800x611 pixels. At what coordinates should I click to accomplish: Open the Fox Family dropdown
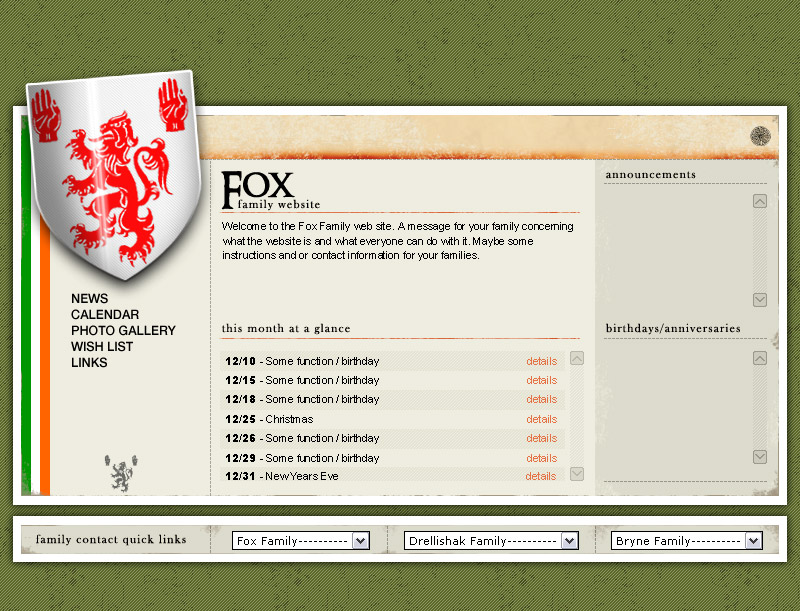(x=301, y=541)
